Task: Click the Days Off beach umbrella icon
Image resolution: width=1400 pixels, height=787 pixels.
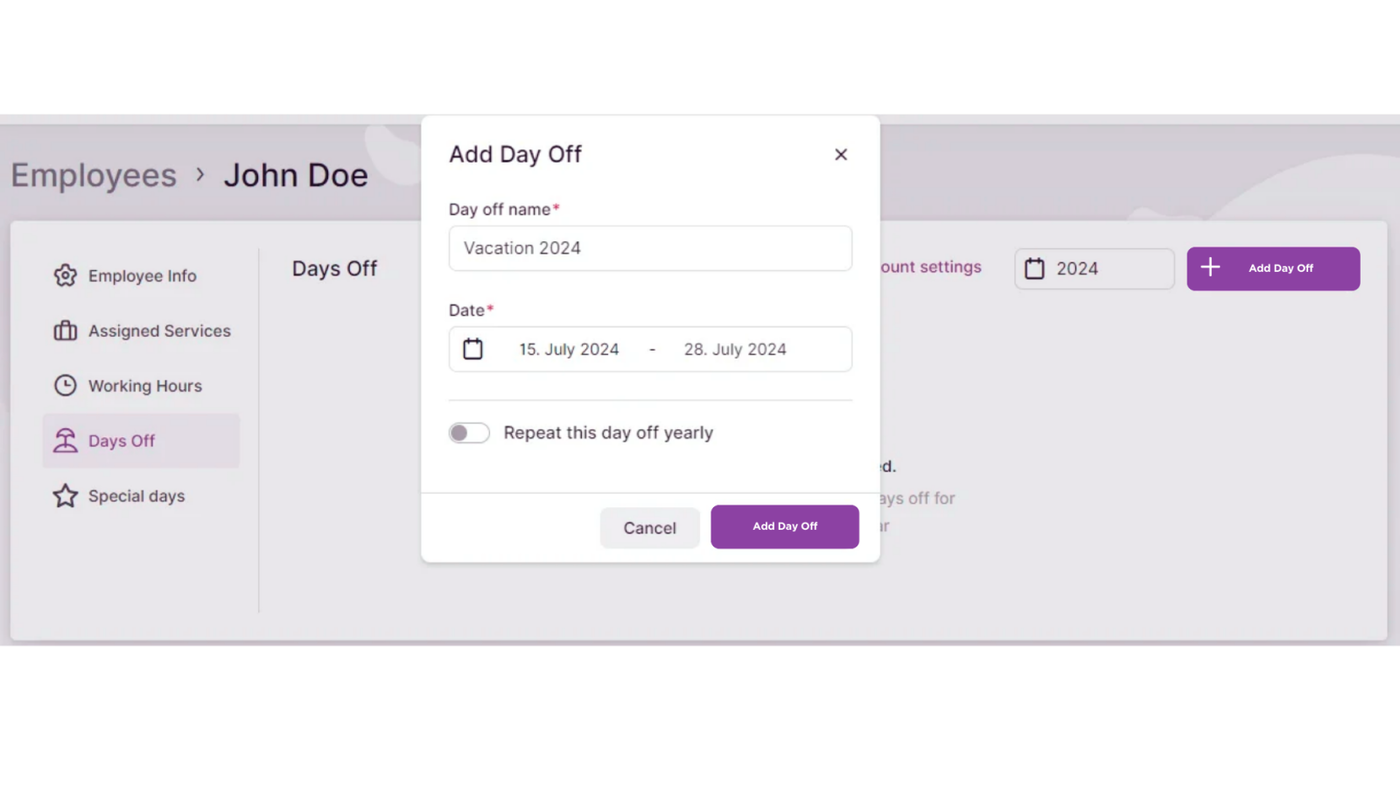Action: [x=65, y=441]
